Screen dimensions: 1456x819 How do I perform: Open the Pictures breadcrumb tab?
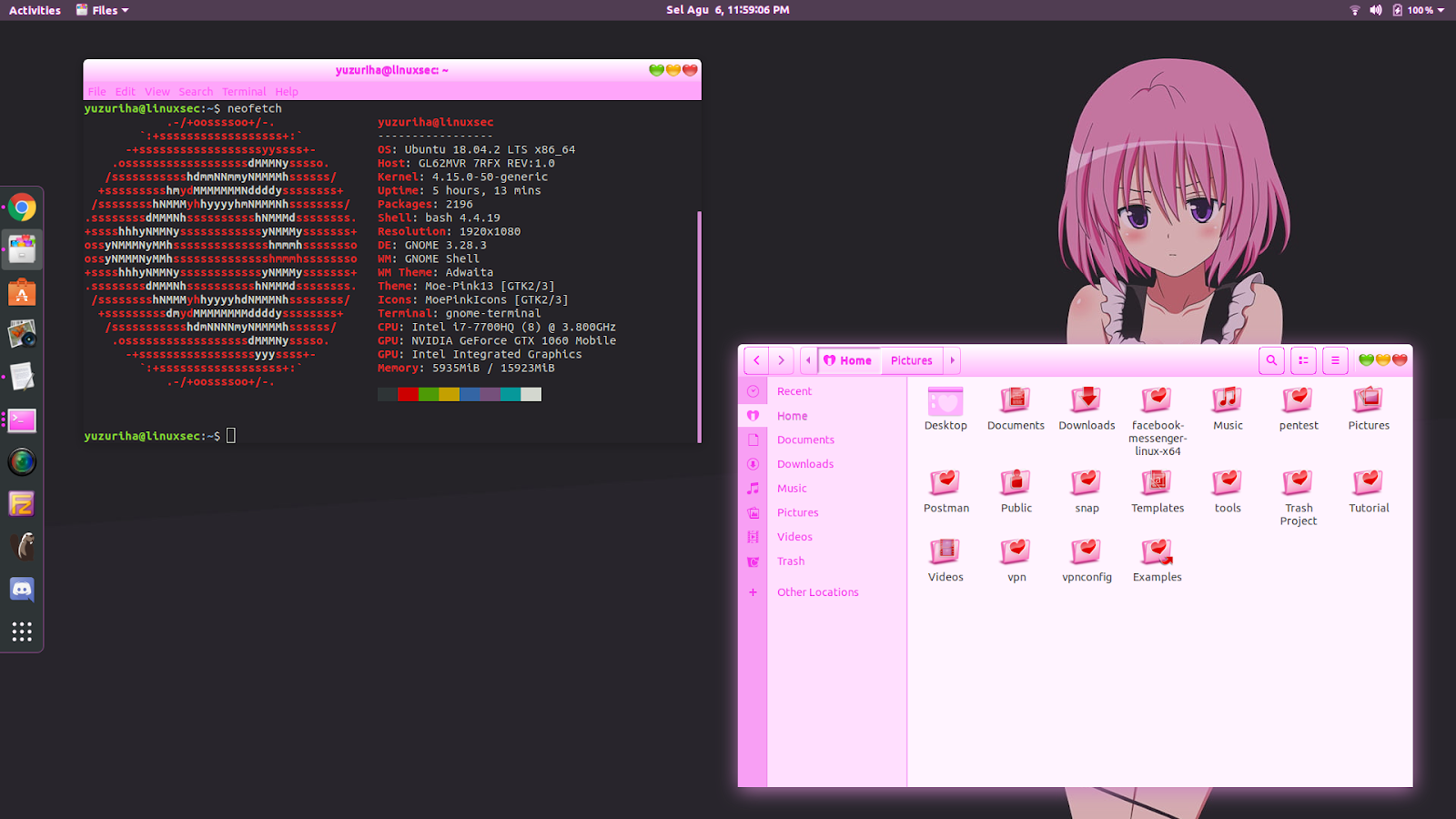911,360
